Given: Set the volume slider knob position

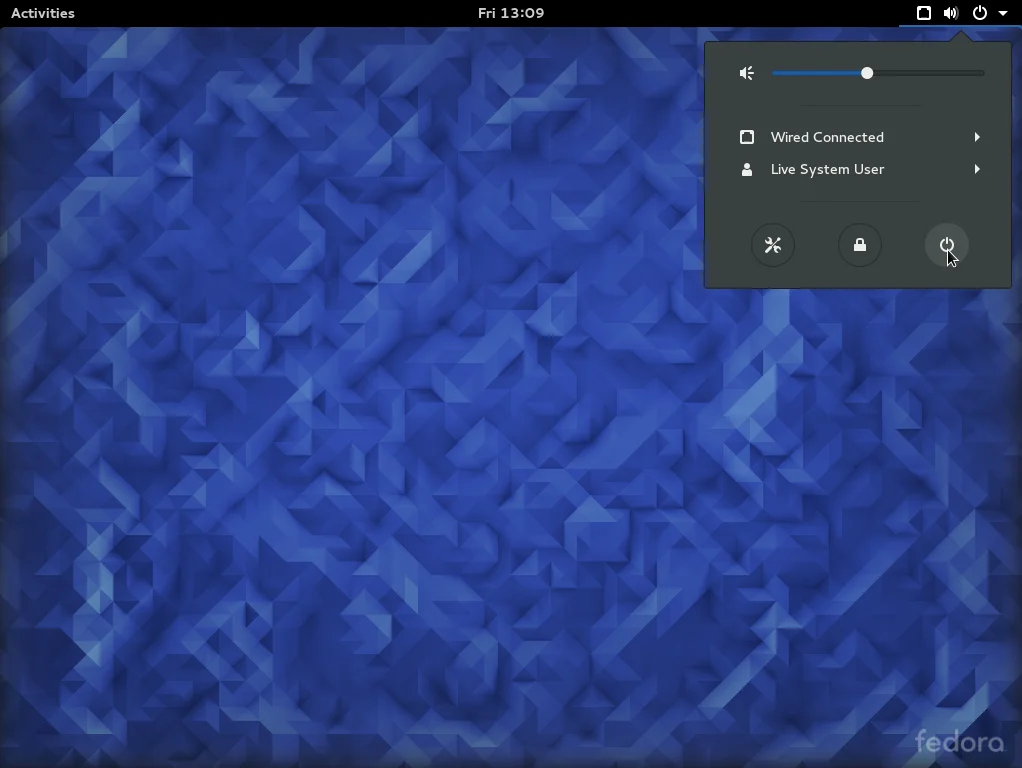Looking at the screenshot, I should tap(867, 73).
